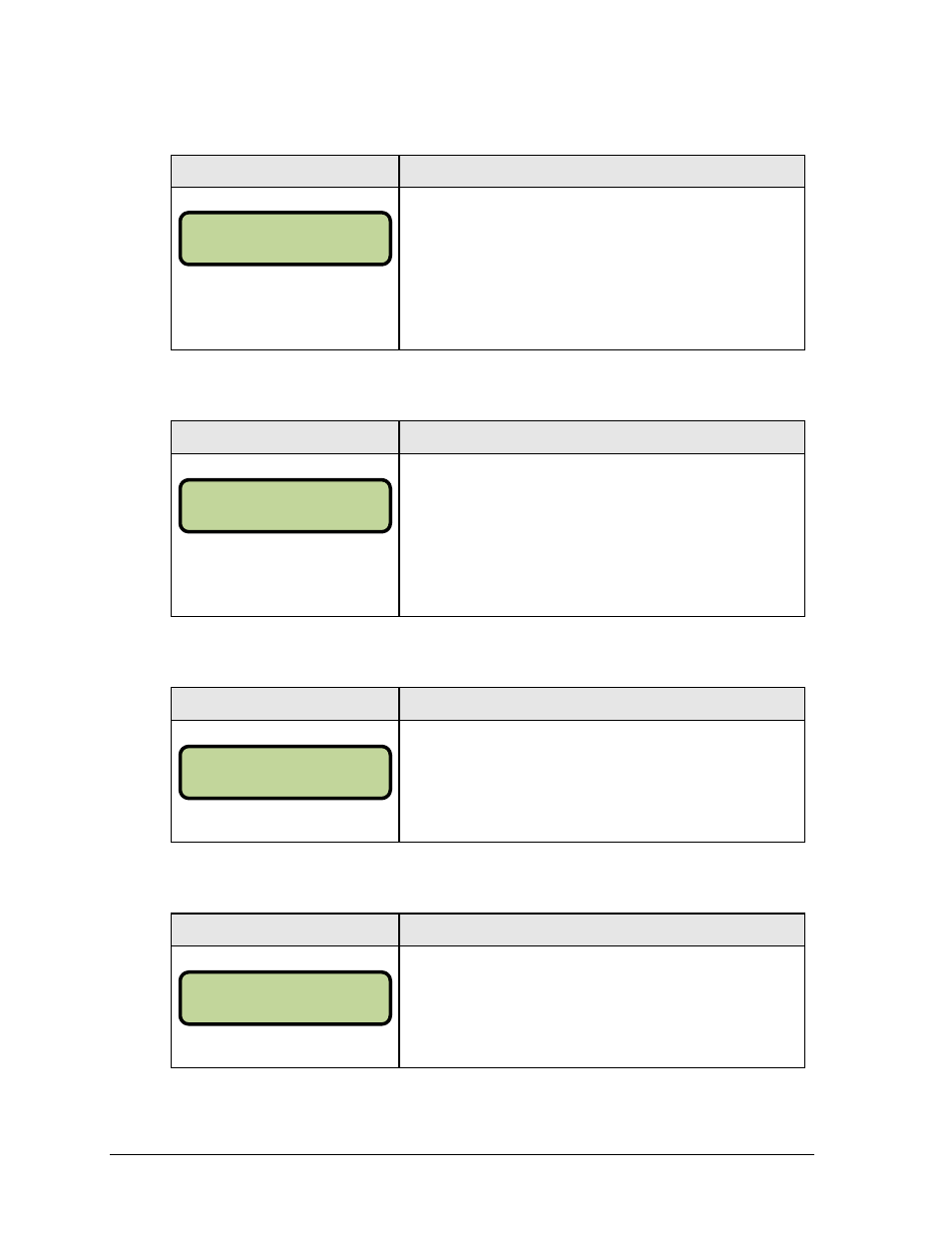Click the vertical divider in first table
952x1233 pixels.
(x=399, y=253)
